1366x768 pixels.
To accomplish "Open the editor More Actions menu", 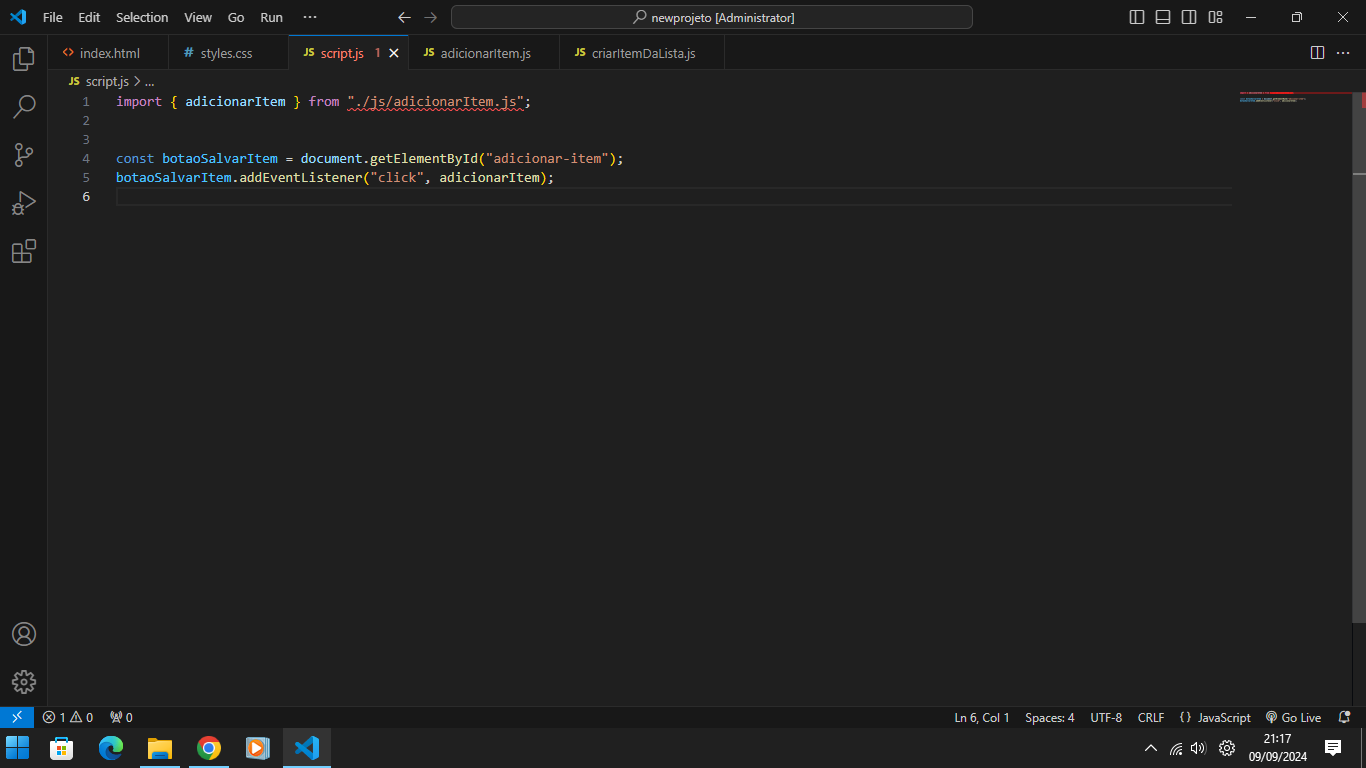I will click(x=1343, y=53).
